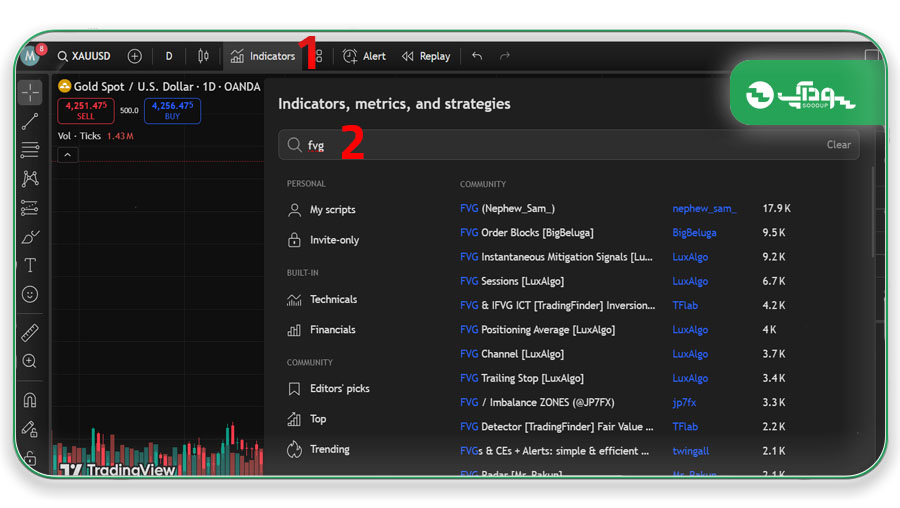Screen dimensions: 900x508
Task: Open TFlab author link on FVG Detector row
Action: [x=685, y=426]
